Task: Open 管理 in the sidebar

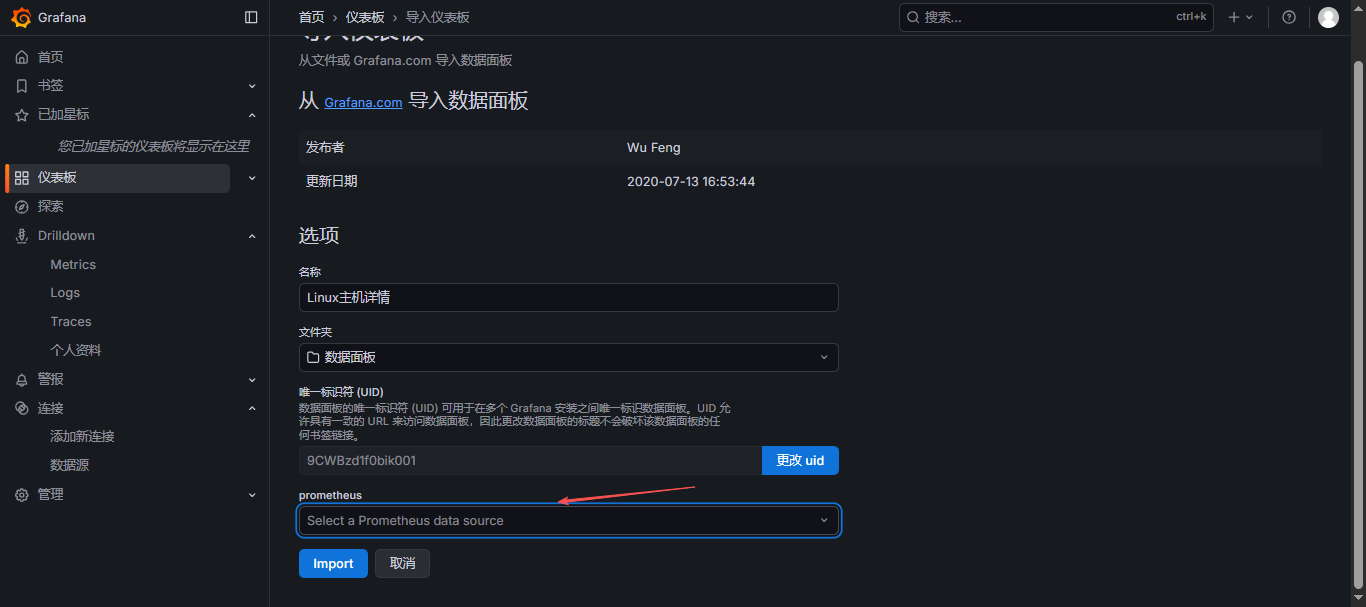Action: click(51, 495)
